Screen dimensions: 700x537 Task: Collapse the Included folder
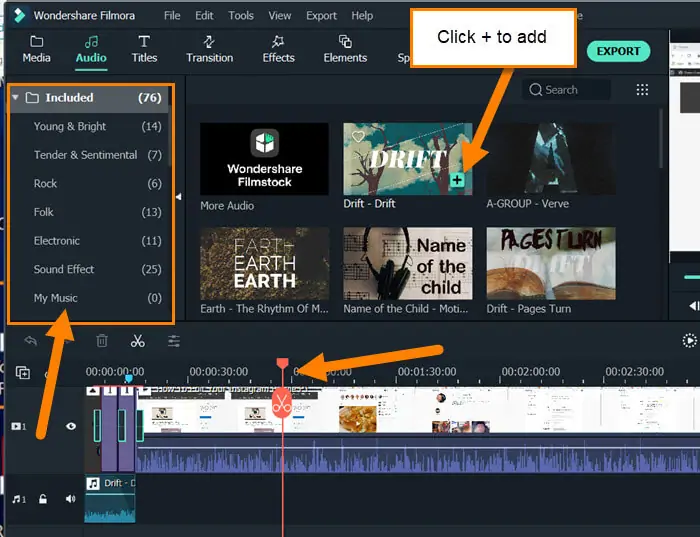pyautogui.click(x=16, y=97)
